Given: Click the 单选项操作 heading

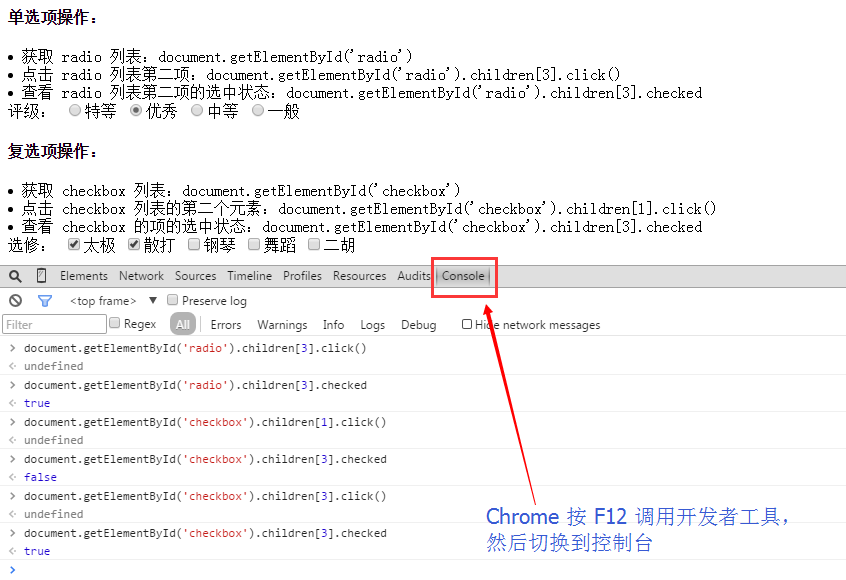Looking at the screenshot, I should point(52,17).
